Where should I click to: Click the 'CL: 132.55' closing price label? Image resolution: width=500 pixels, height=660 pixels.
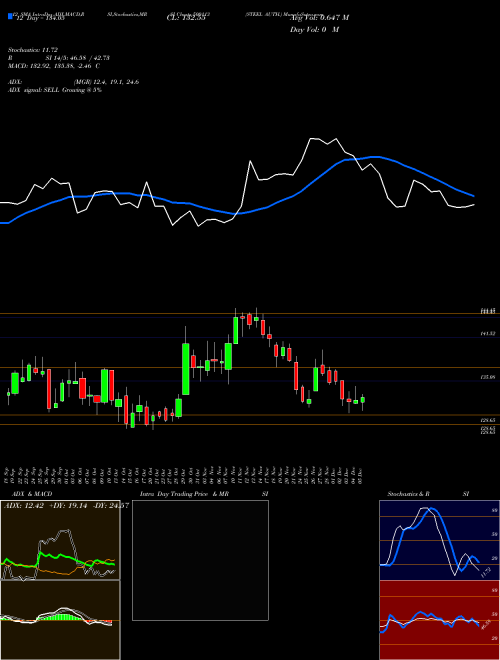coord(186,18)
